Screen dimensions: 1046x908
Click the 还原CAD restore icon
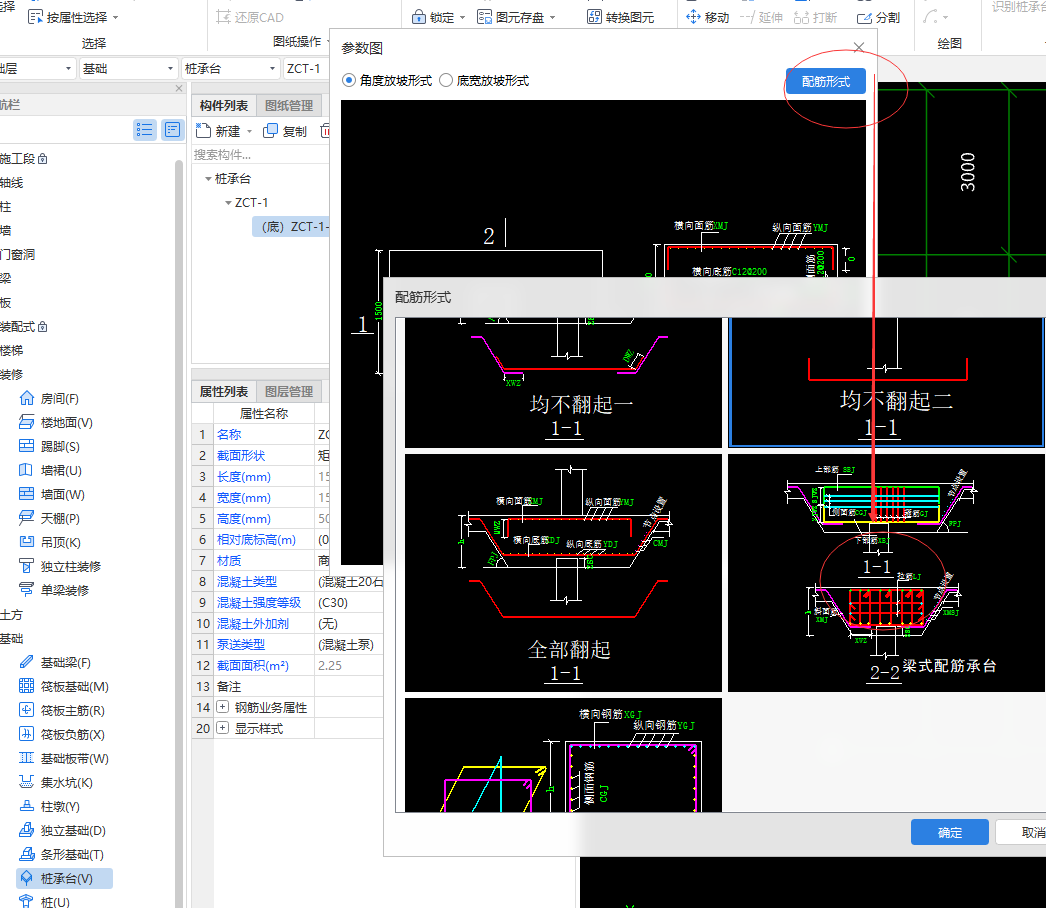click(x=223, y=17)
